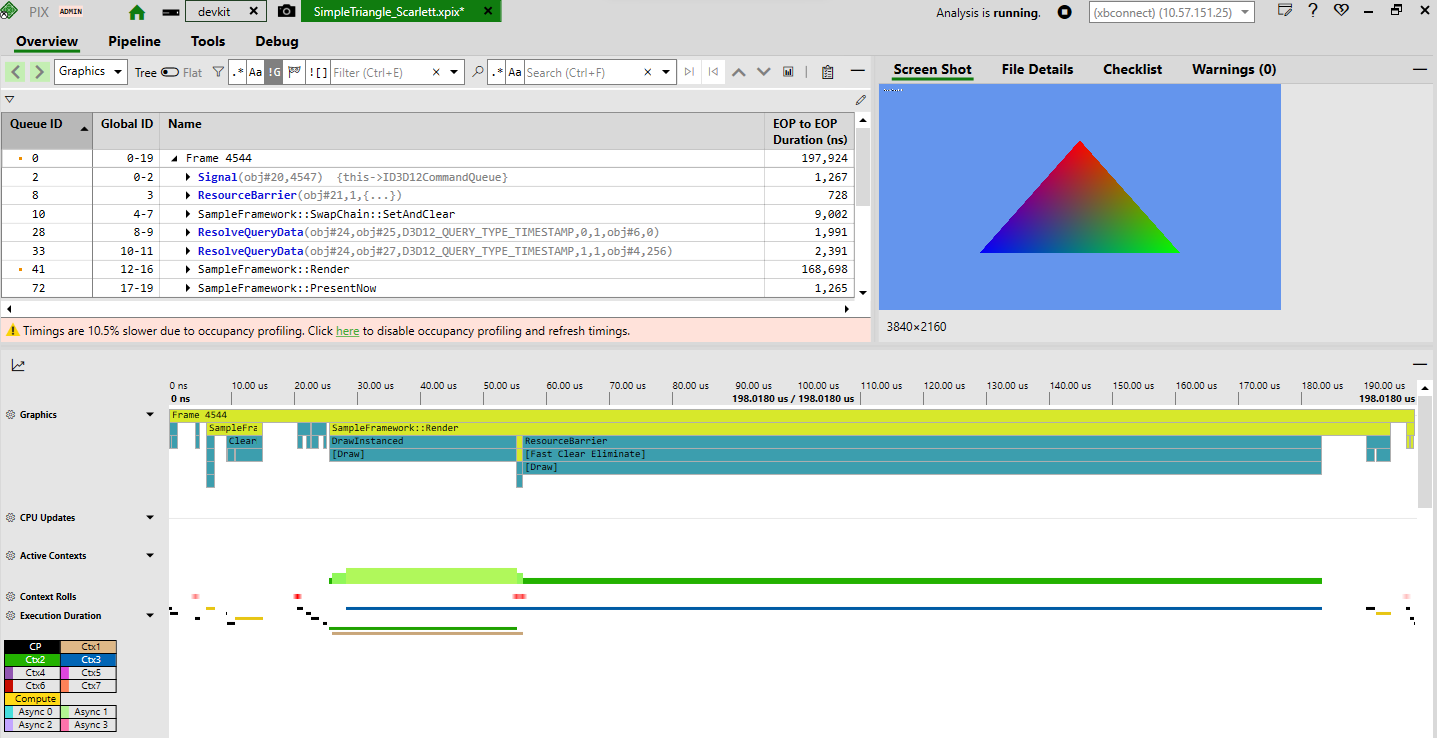Toggle the ![ ] filter option
Viewport: 1437px width, 738px height.
click(x=318, y=72)
